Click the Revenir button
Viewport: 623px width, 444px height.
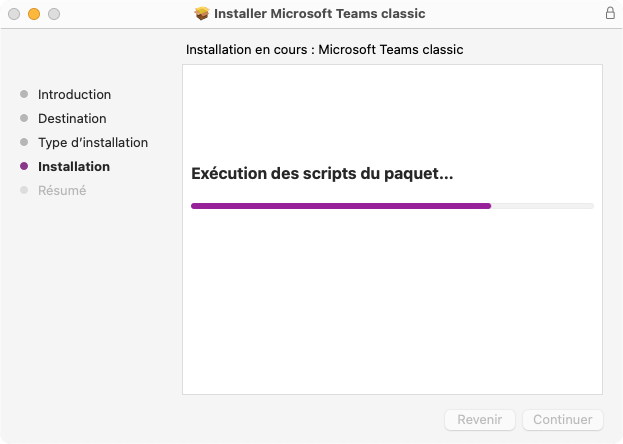(480, 420)
